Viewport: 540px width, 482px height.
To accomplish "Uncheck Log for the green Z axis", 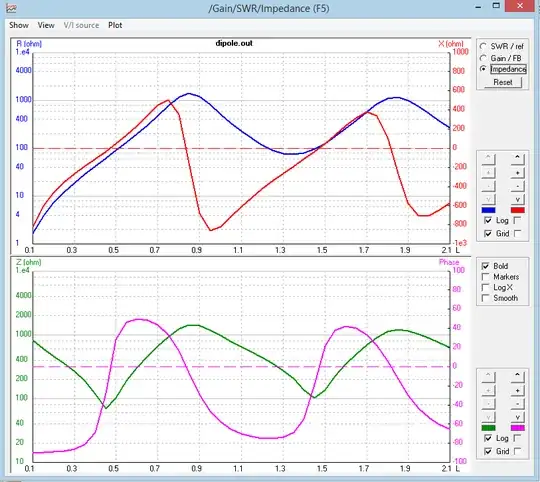I will [488, 438].
